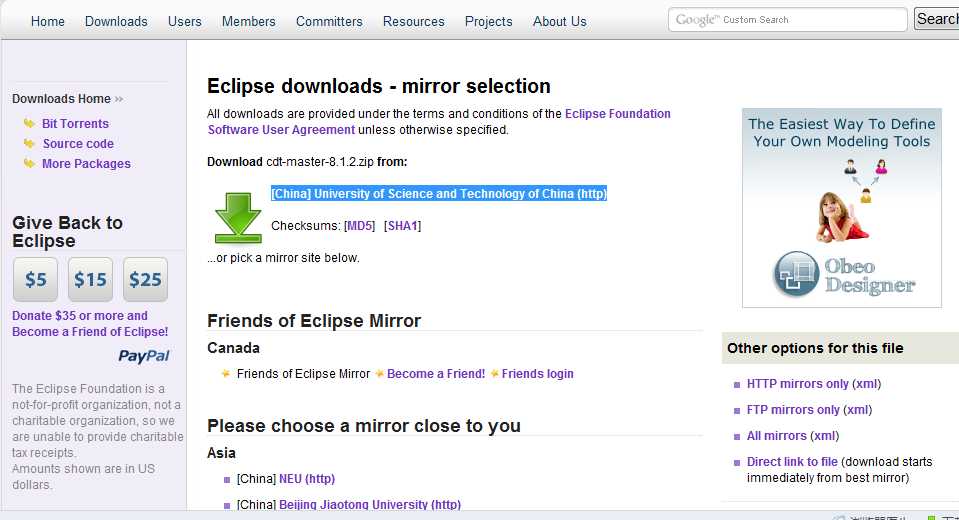Image resolution: width=959 pixels, height=520 pixels.
Task: Click the green download arrow icon
Action: pos(239,218)
